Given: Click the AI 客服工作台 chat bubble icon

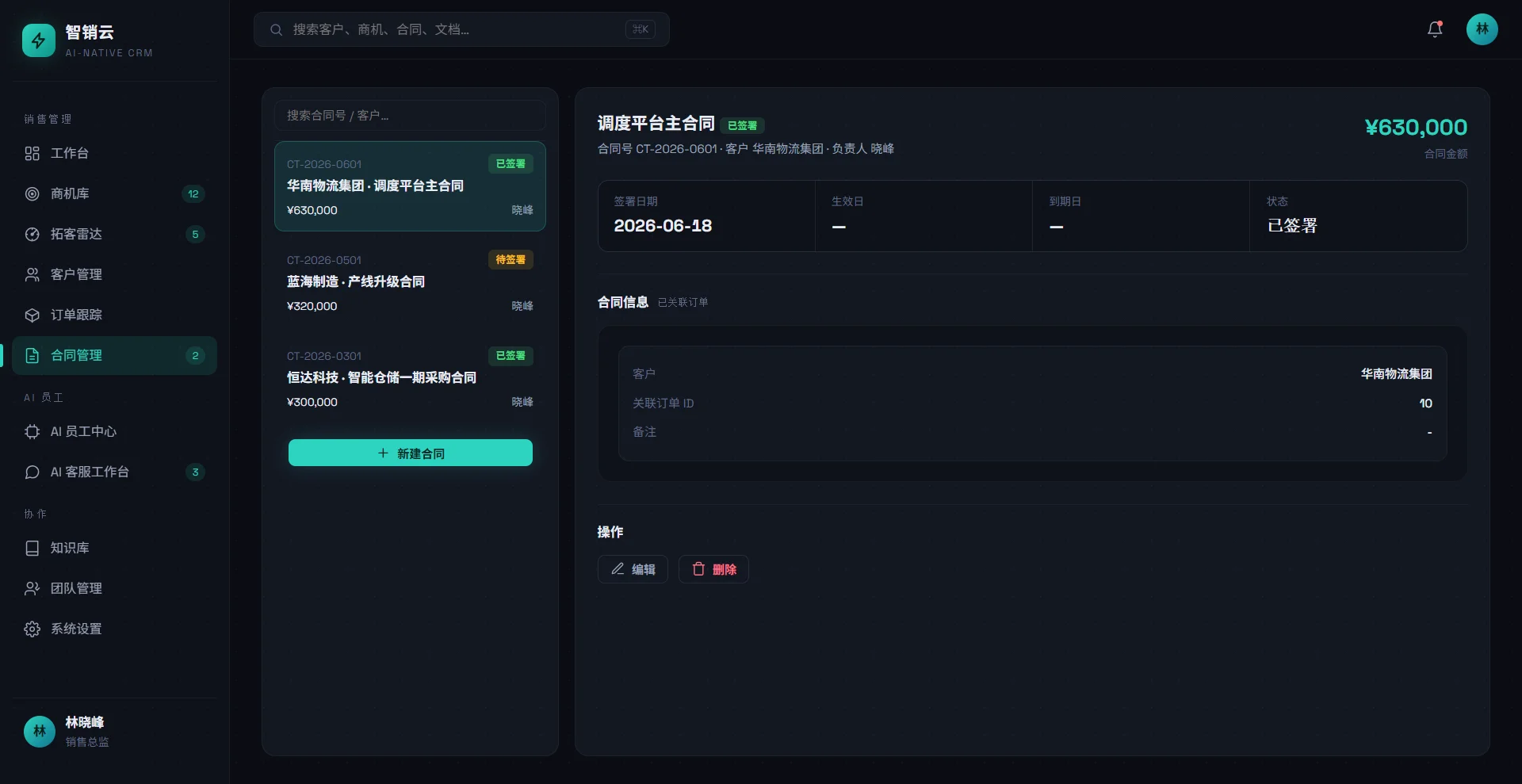Looking at the screenshot, I should pyautogui.click(x=32, y=472).
